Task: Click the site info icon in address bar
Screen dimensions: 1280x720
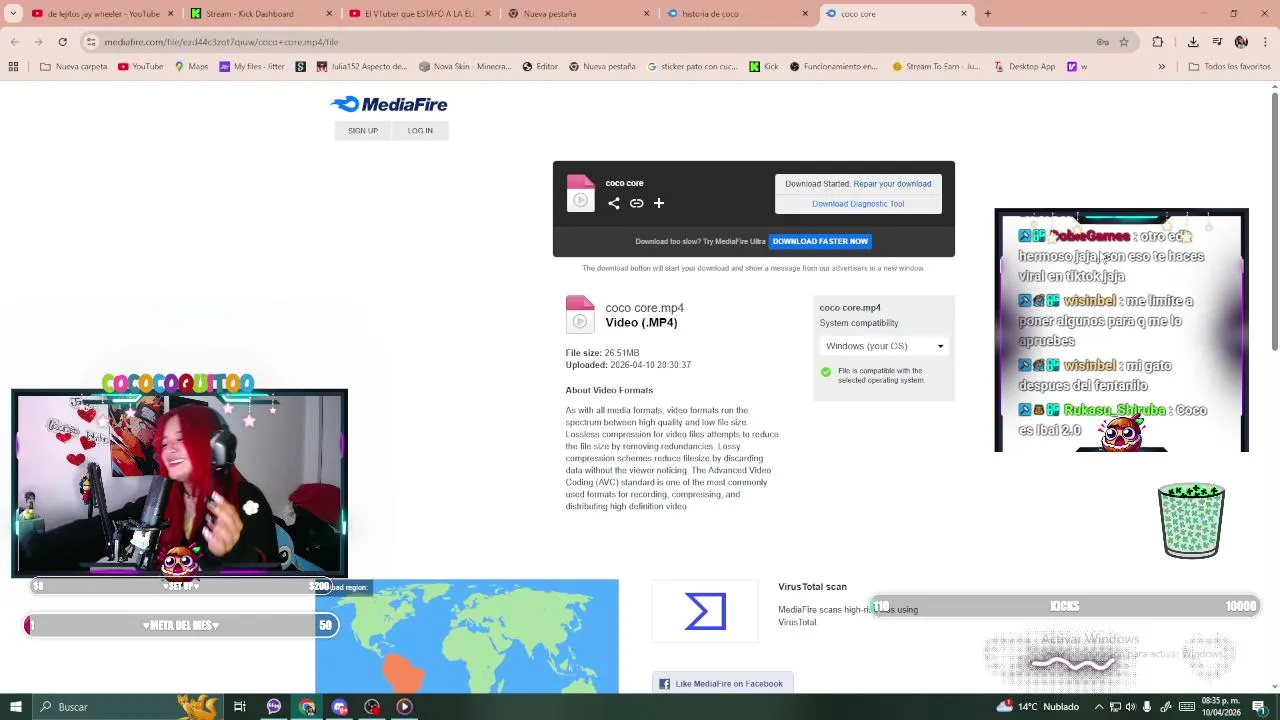Action: tap(90, 42)
